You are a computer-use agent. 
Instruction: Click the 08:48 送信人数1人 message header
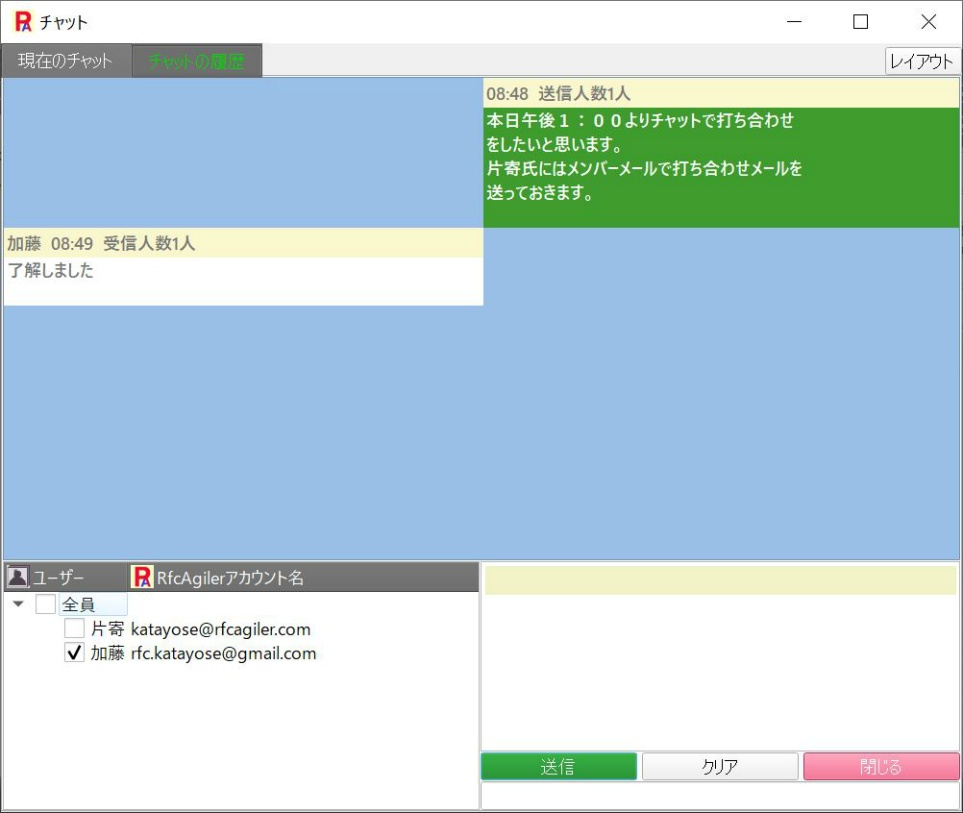click(x=721, y=93)
